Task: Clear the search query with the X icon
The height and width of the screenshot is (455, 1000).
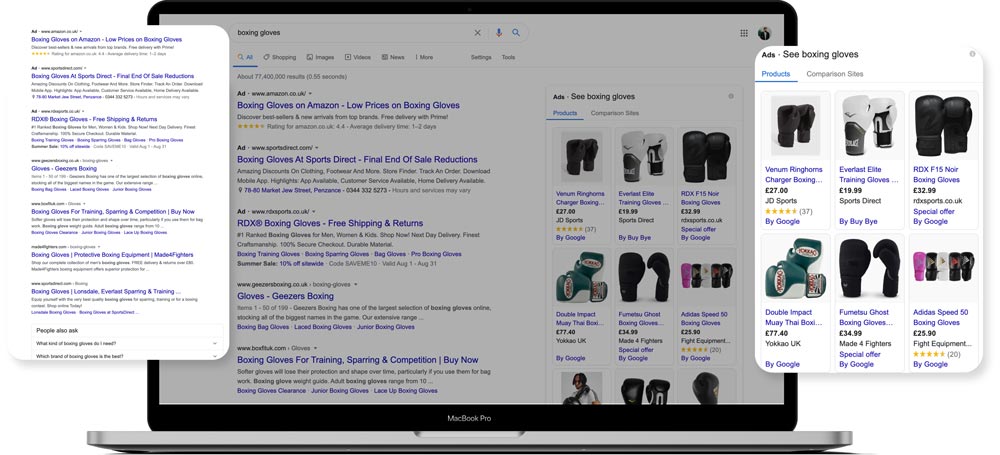Action: [x=477, y=33]
